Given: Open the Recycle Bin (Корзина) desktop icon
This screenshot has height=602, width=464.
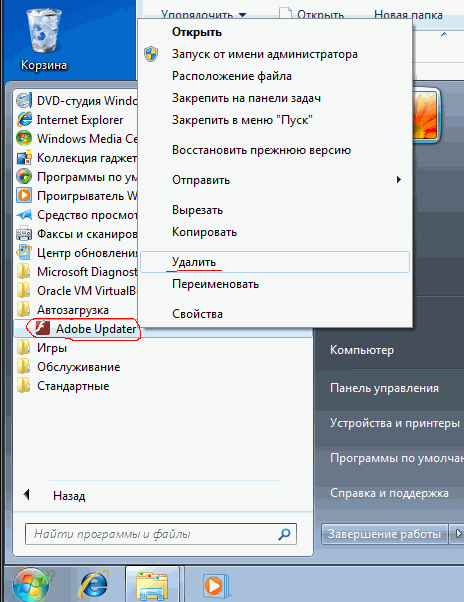Looking at the screenshot, I should 44,38.
